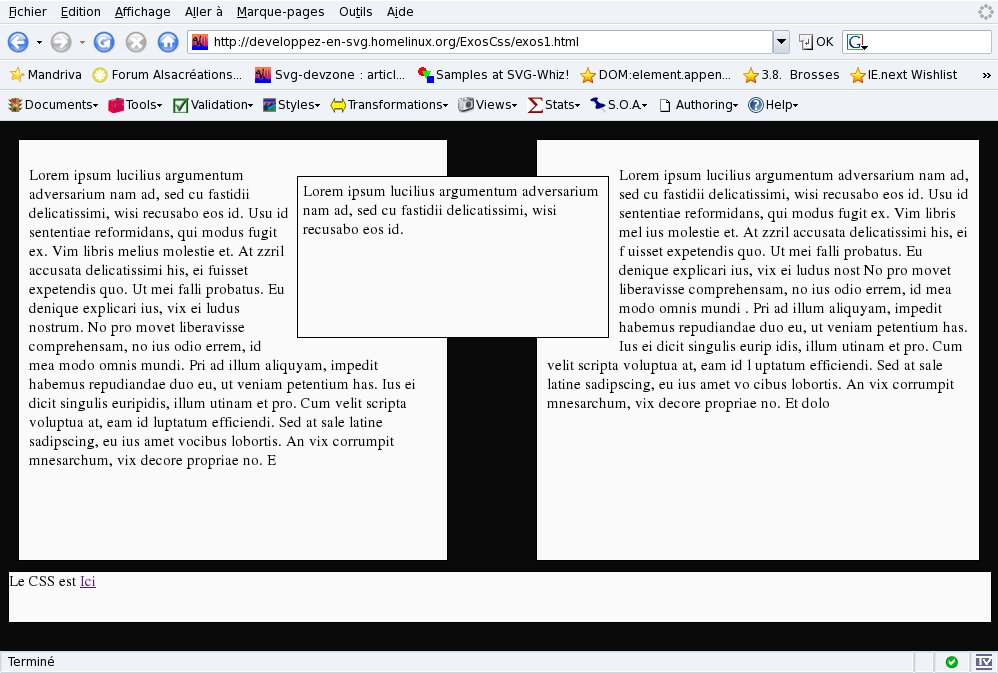Screen dimensions: 998x673
Task: Click the Back navigation arrow
Action: [x=18, y=42]
